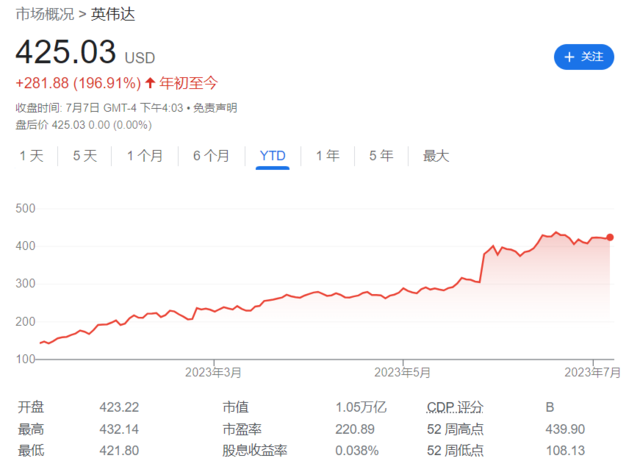Screen dimensions: 640x472
Task: Click the 市盈率 label
Action: tap(242, 429)
